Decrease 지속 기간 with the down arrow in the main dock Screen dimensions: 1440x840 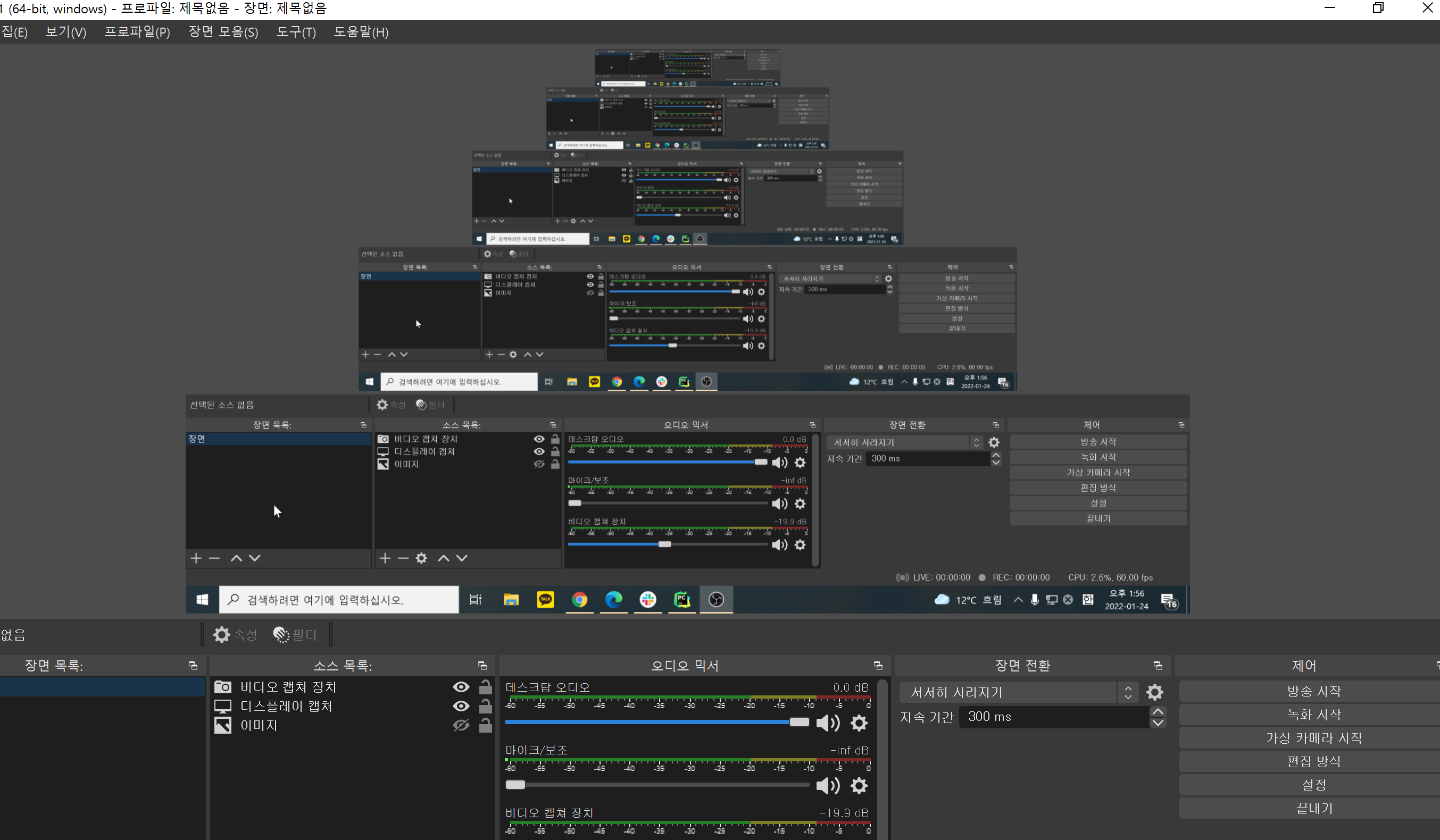point(1158,723)
